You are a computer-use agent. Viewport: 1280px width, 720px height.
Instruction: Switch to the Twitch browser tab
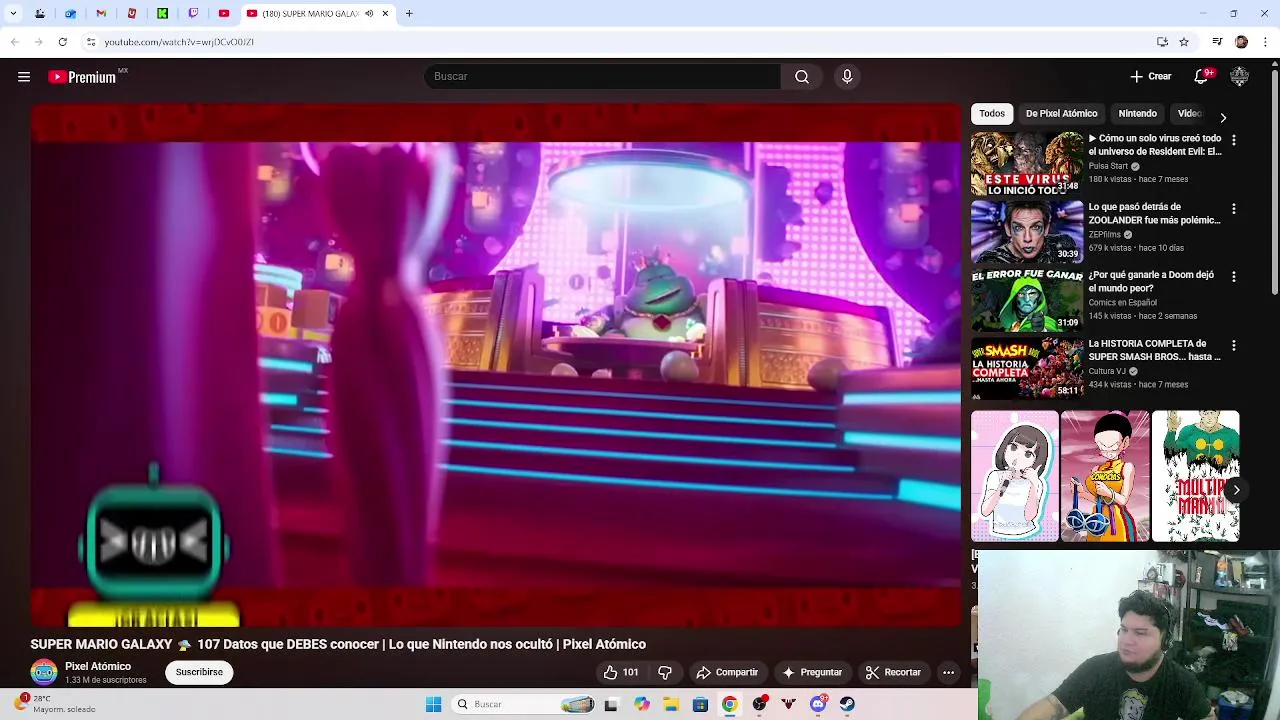click(x=193, y=14)
